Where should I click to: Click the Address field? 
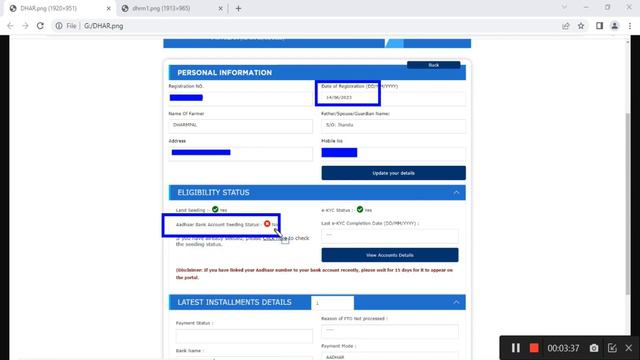point(240,153)
